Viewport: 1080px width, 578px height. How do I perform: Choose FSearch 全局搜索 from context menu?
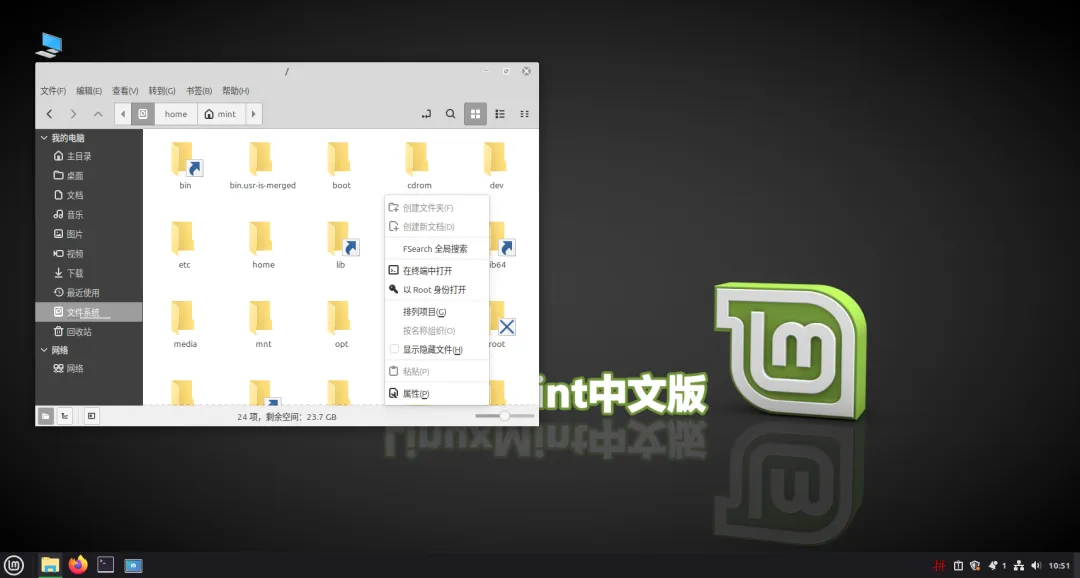click(437, 249)
